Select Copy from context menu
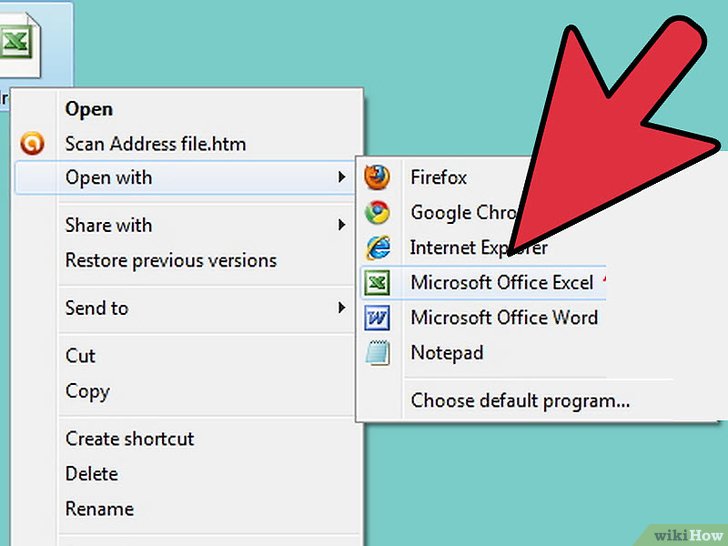Image resolution: width=728 pixels, height=546 pixels. (87, 392)
